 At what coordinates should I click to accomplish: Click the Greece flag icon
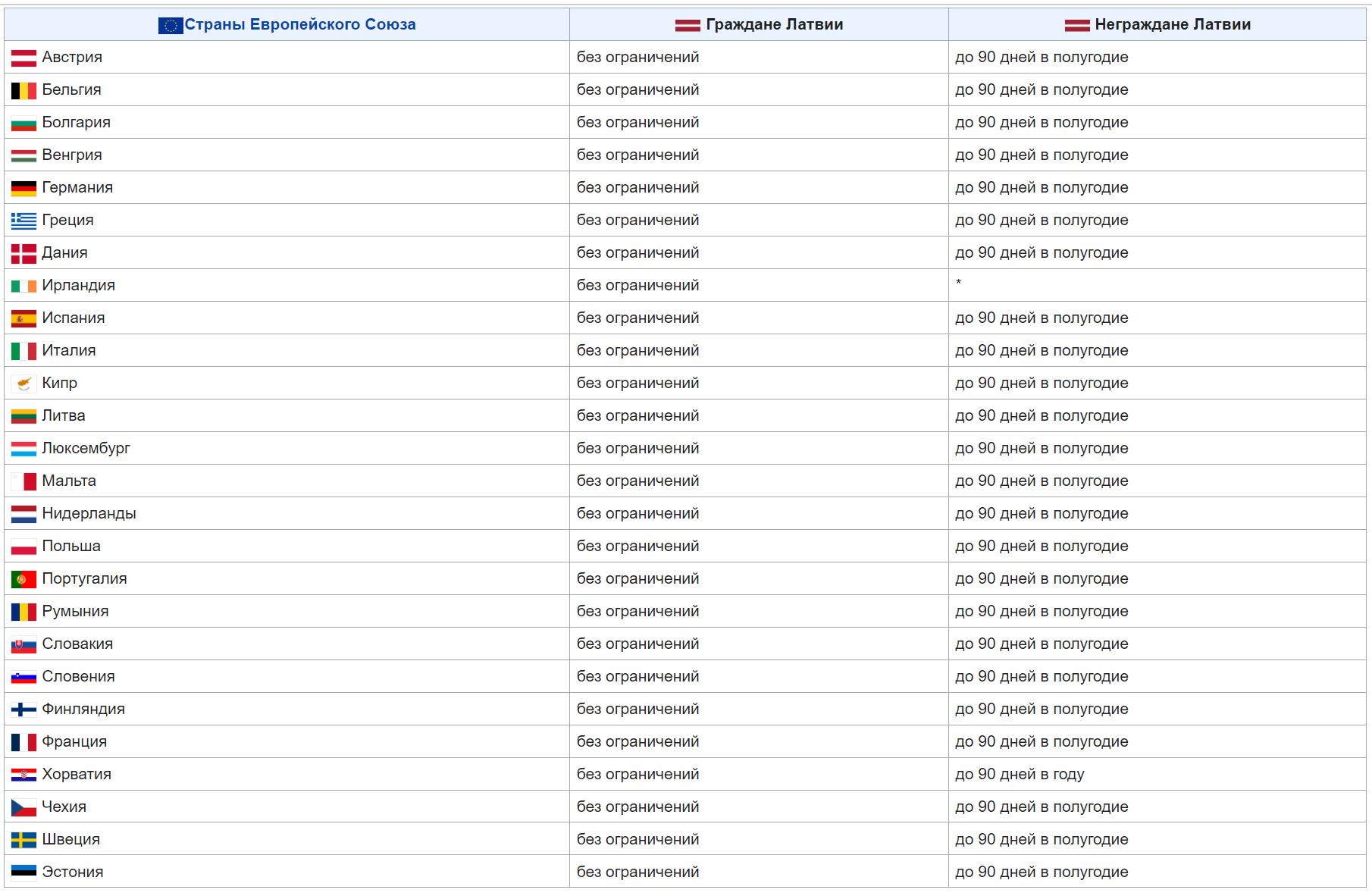click(x=23, y=221)
